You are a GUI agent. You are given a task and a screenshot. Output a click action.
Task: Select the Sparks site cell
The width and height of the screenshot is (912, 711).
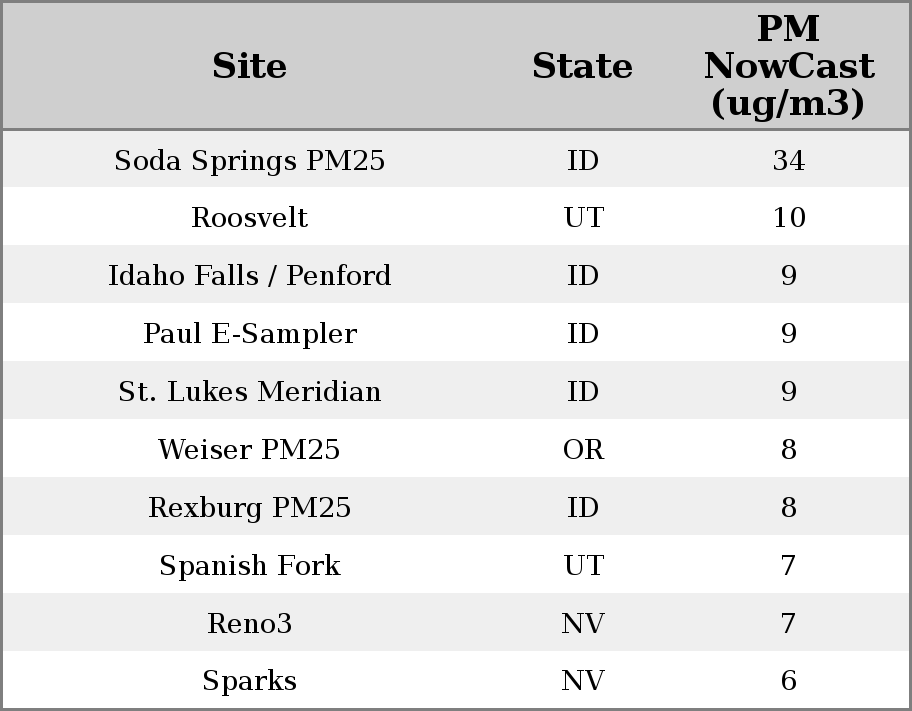click(249, 681)
